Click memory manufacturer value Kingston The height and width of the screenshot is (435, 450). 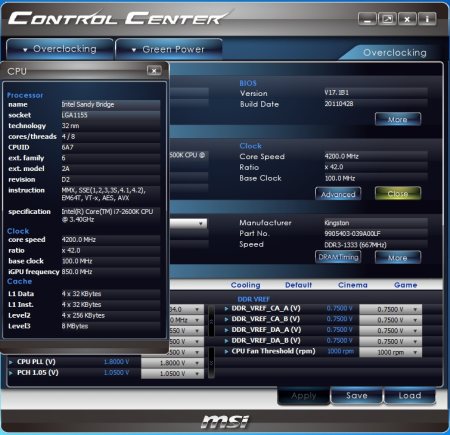337,223
